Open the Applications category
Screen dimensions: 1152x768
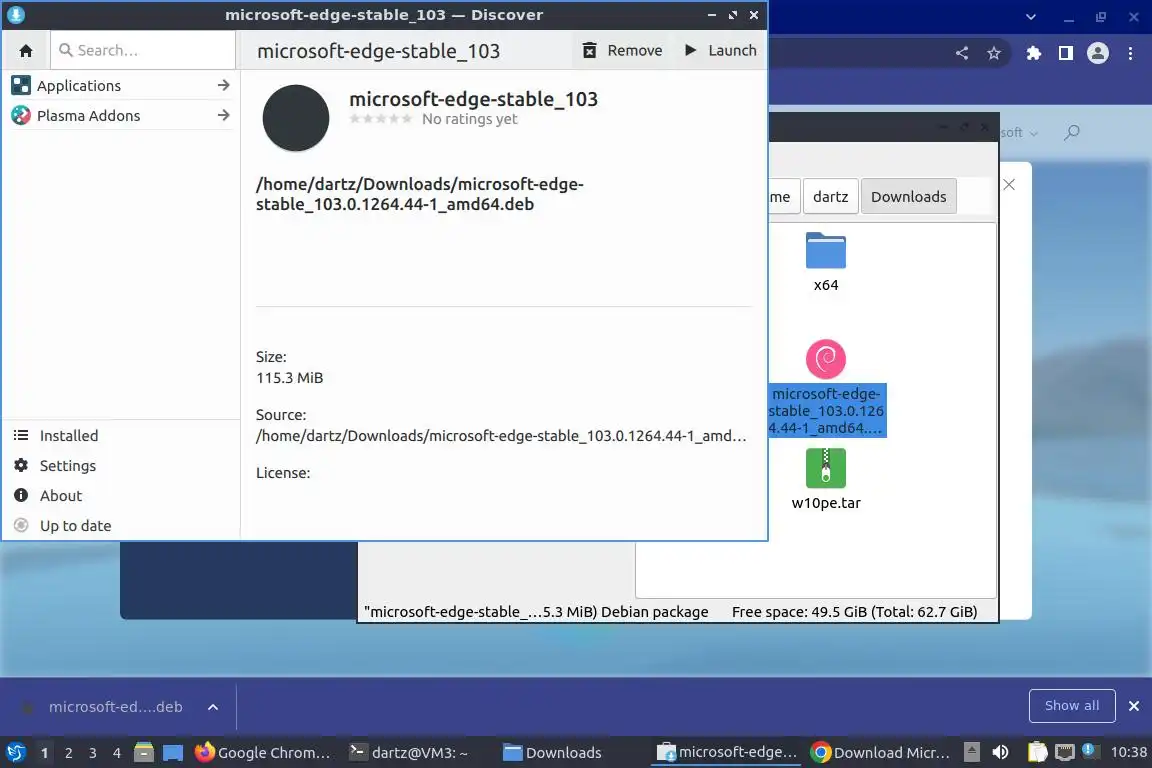click(120, 85)
